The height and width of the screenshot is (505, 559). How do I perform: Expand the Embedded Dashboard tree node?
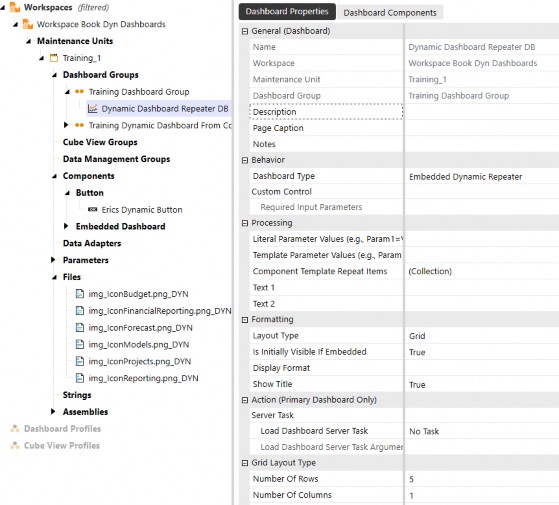pos(66,226)
